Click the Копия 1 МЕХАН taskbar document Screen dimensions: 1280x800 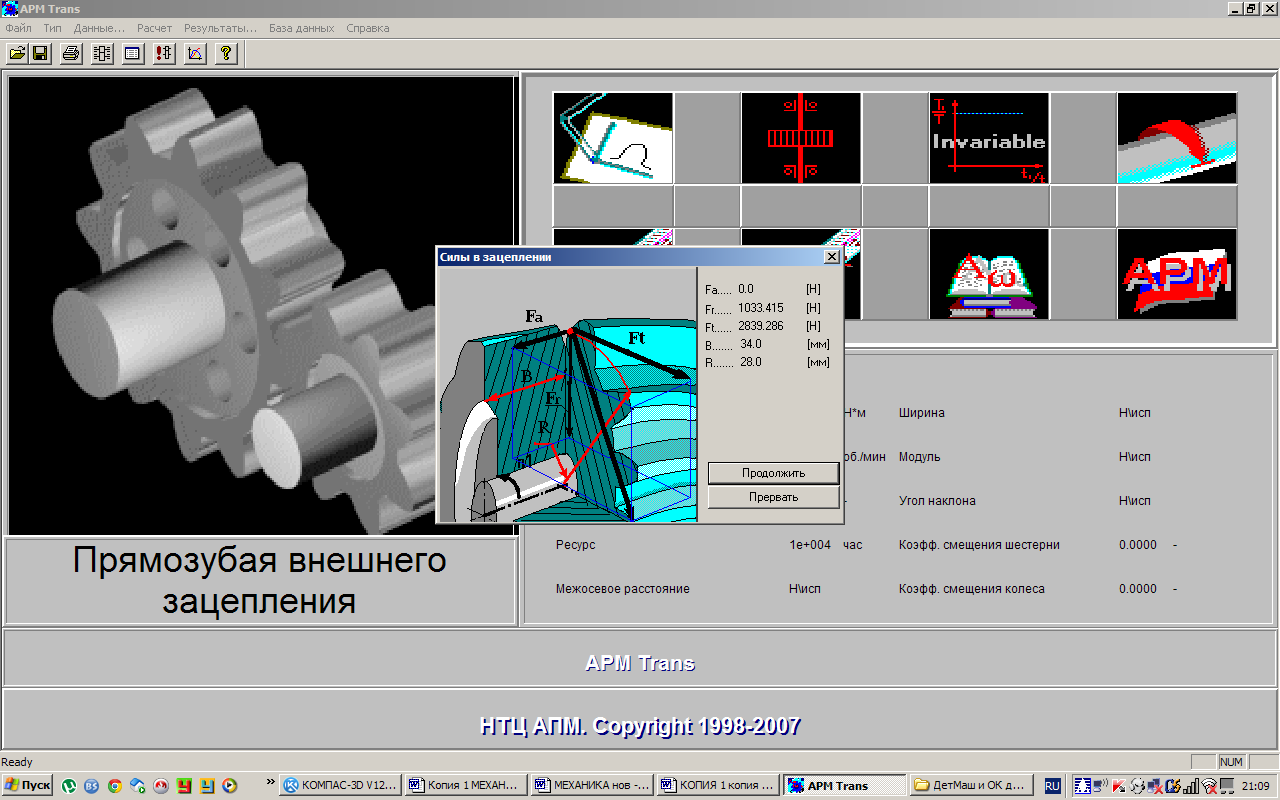[x=466, y=786]
